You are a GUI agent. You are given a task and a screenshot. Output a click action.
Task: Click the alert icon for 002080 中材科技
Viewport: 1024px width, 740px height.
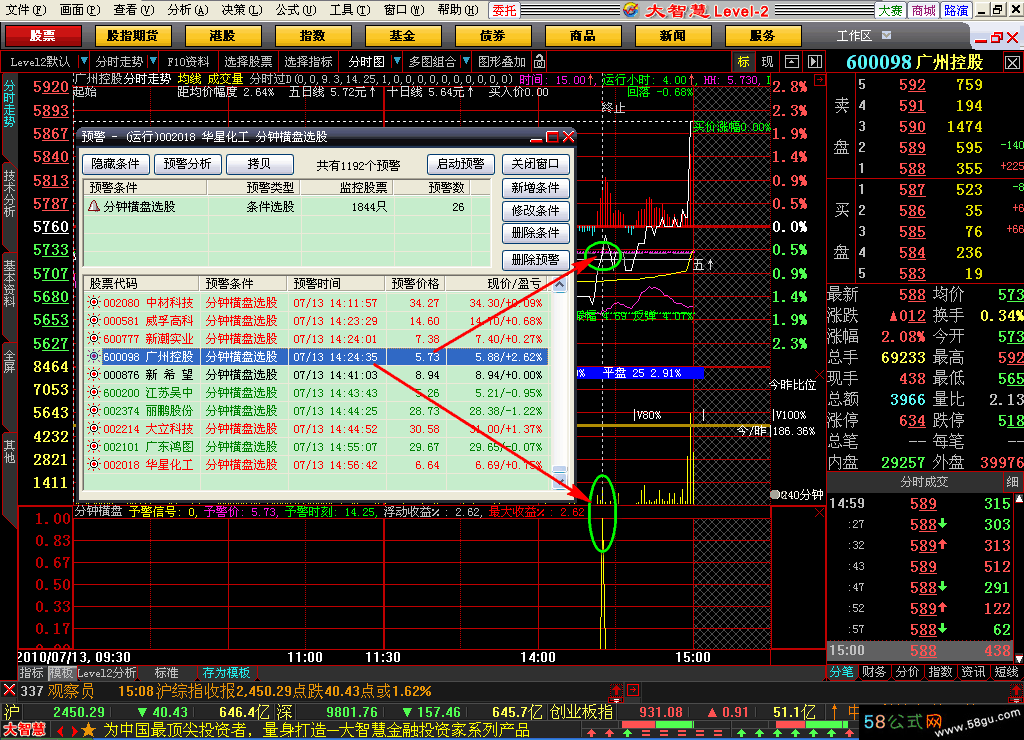(x=94, y=302)
